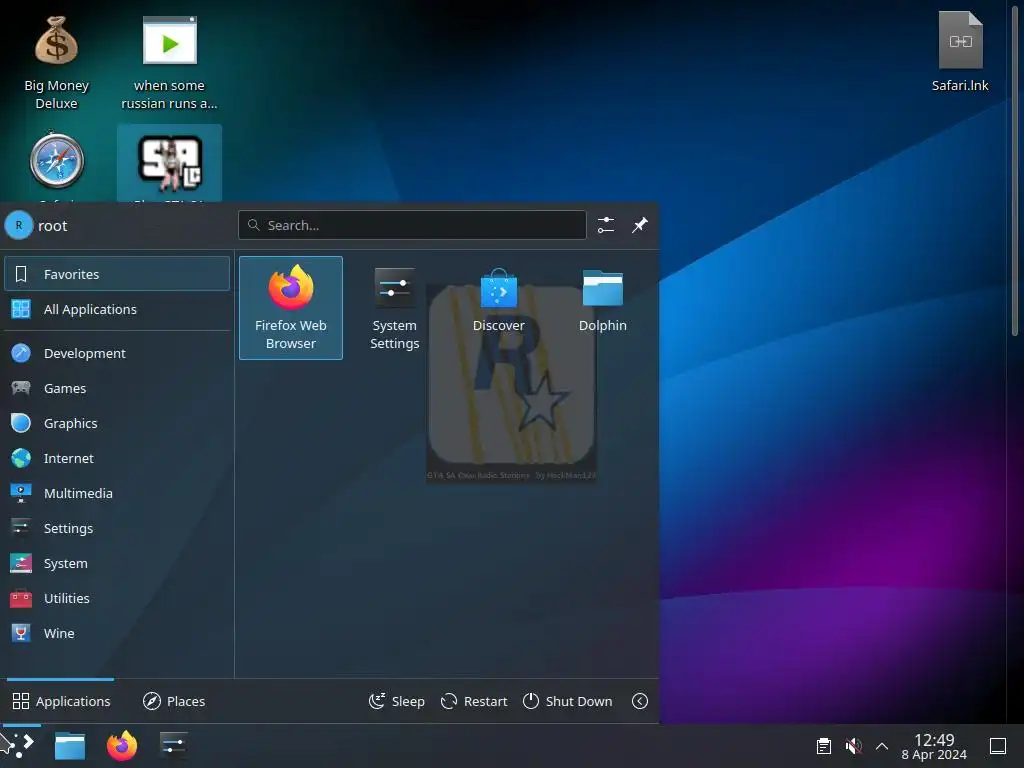This screenshot has width=1024, height=768.
Task: Click the Restart button
Action: click(x=474, y=701)
